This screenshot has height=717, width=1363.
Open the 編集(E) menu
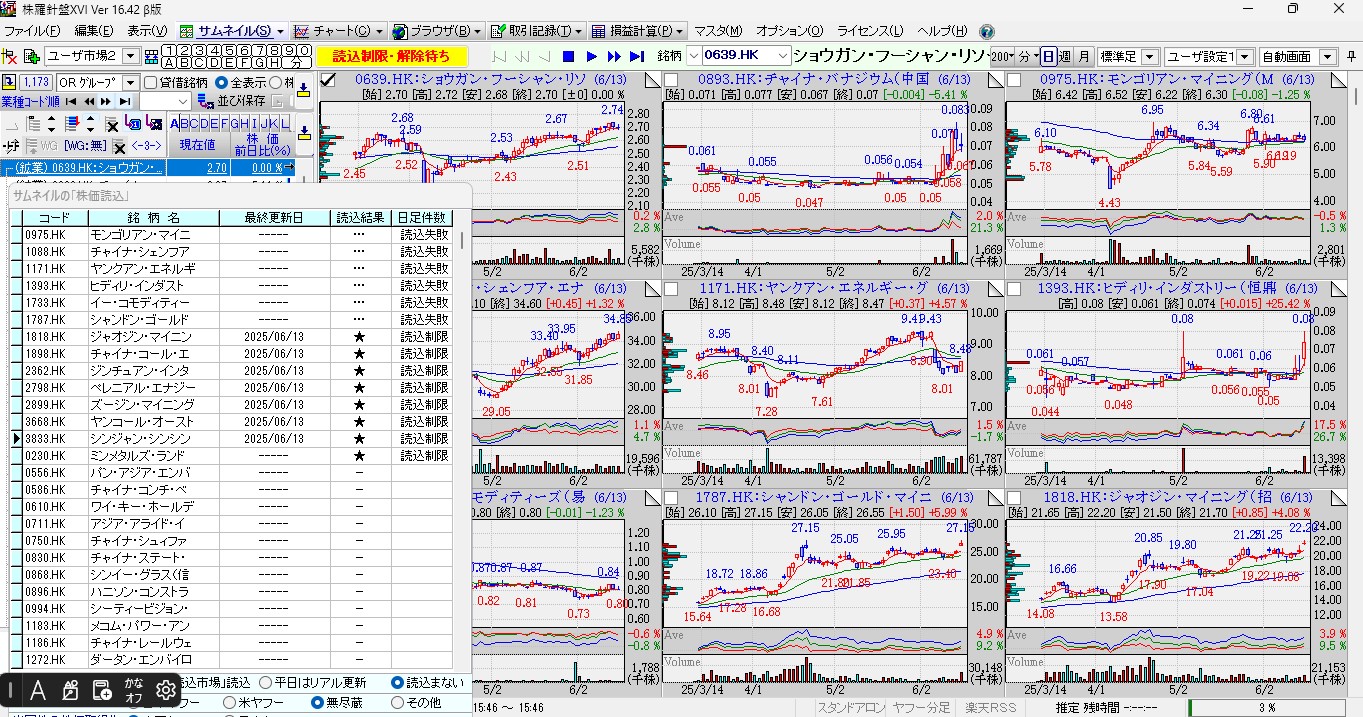click(93, 32)
